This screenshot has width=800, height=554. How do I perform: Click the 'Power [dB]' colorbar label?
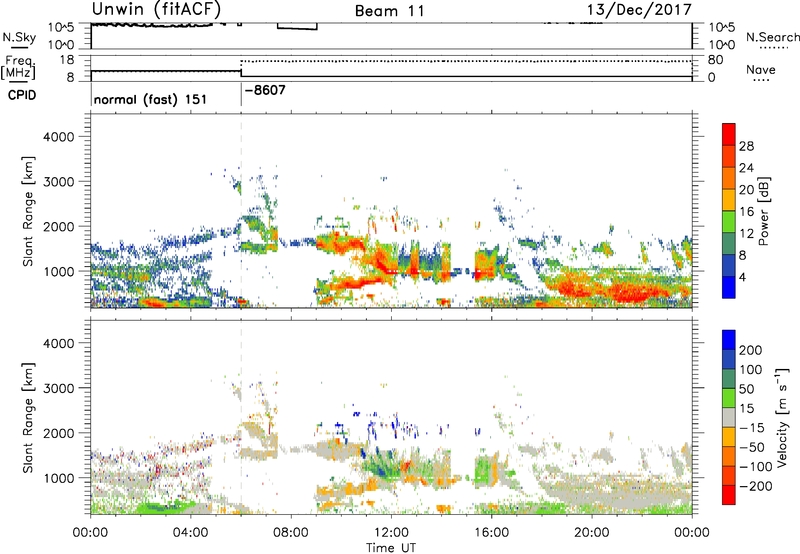764,211
